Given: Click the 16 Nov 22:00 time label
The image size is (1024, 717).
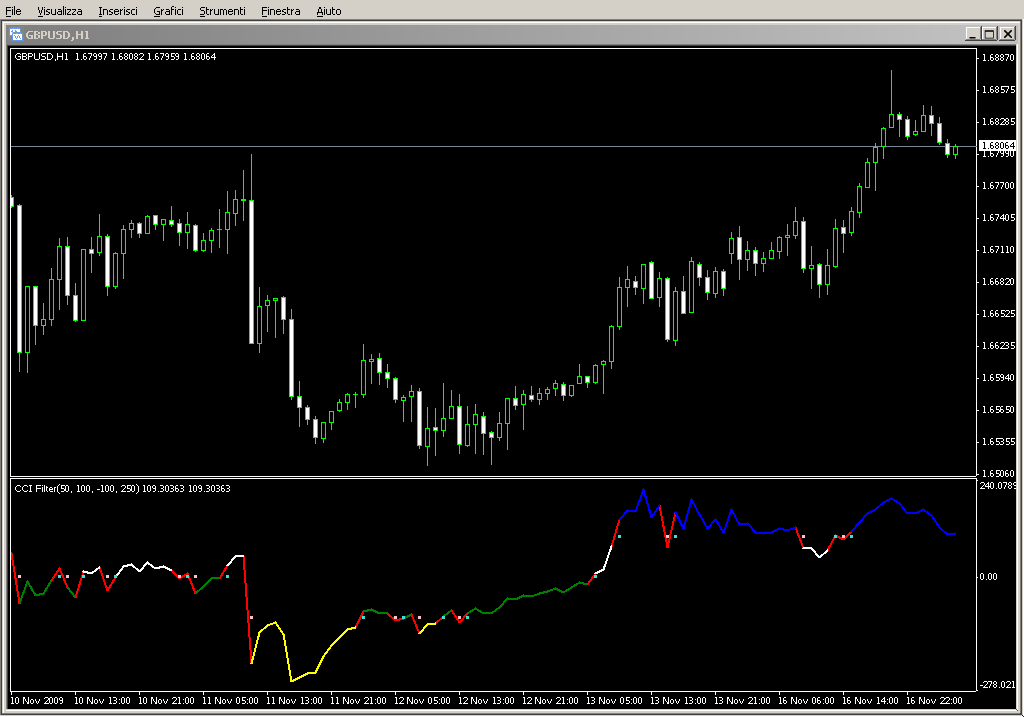Looking at the screenshot, I should [934, 701].
